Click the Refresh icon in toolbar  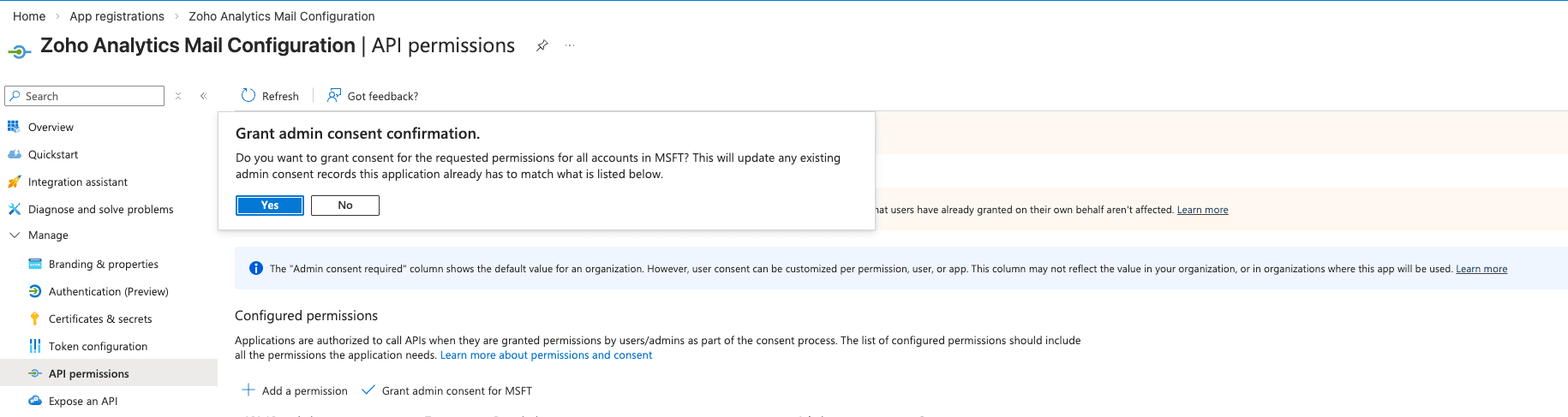[x=248, y=96]
